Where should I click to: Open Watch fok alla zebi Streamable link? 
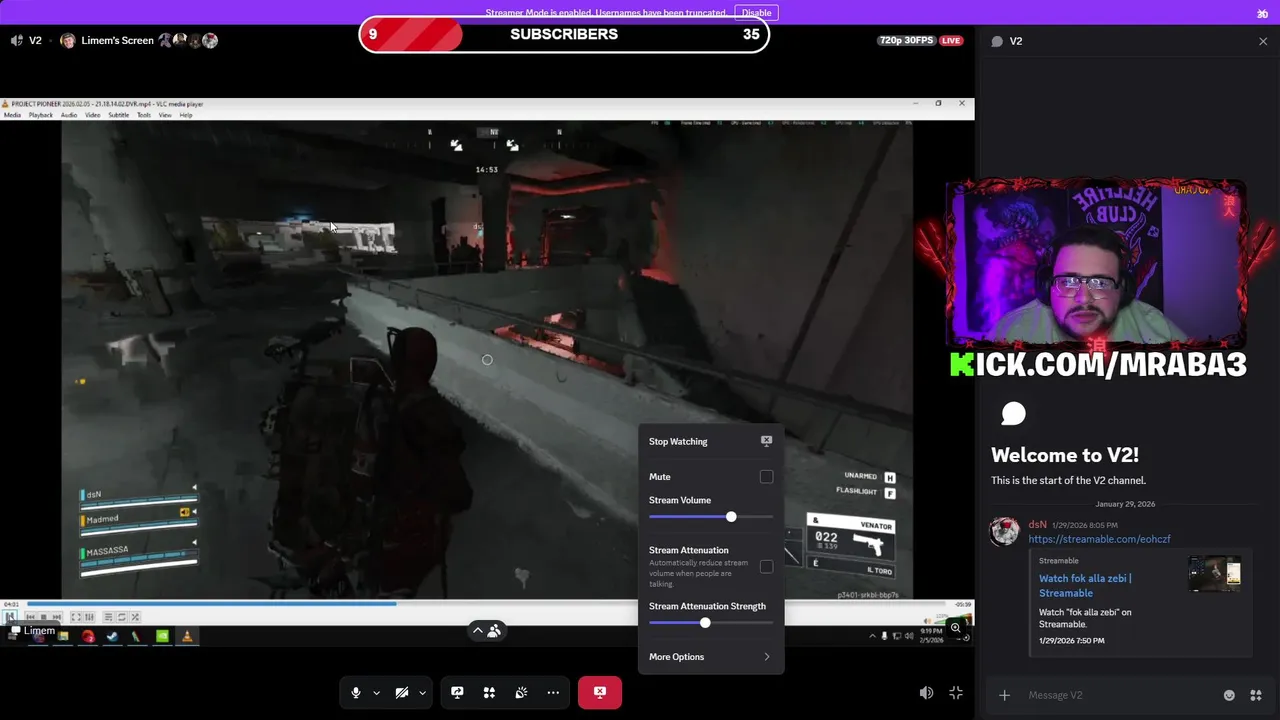click(1085, 585)
